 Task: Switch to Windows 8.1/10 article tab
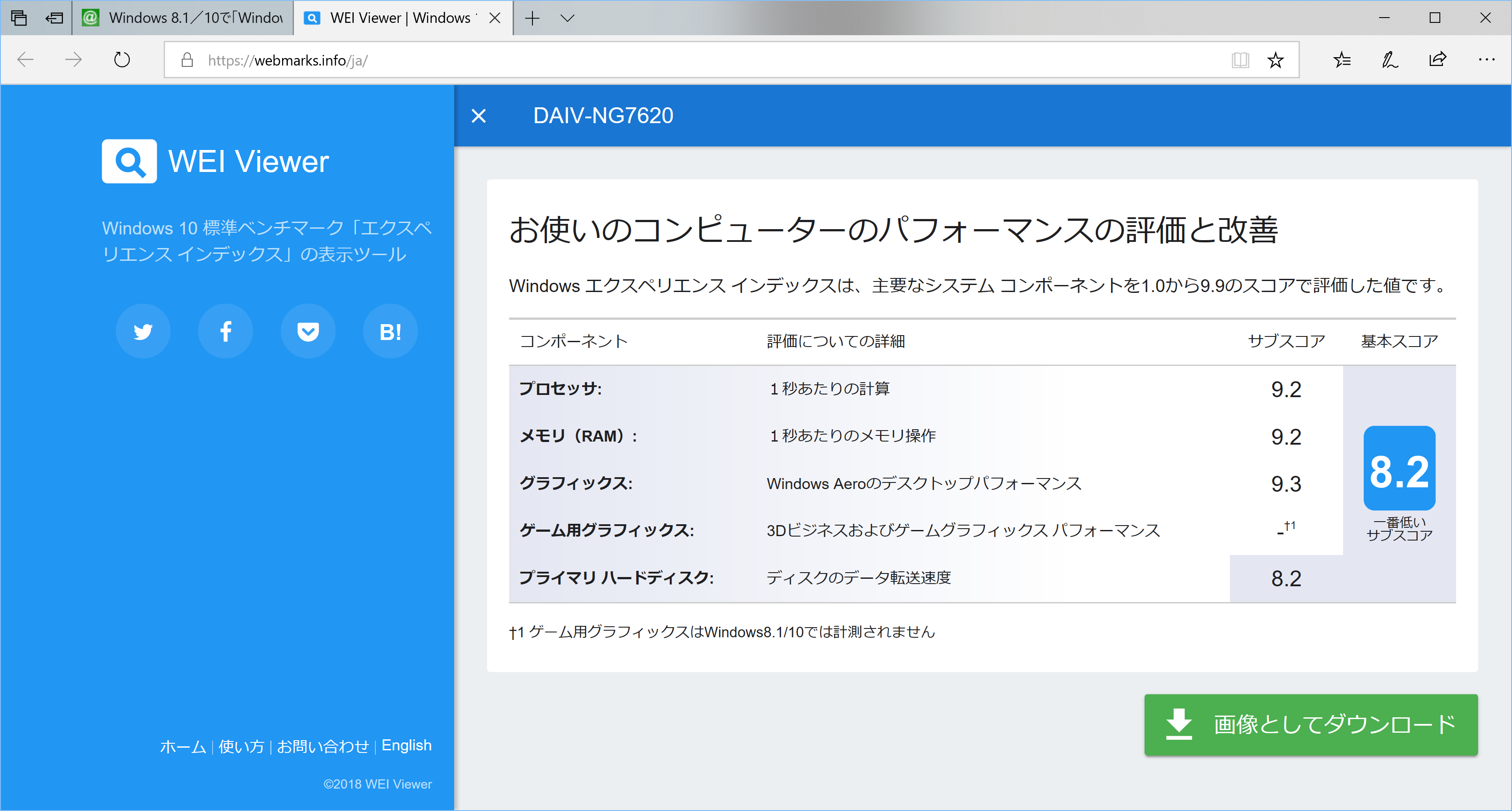(183, 18)
